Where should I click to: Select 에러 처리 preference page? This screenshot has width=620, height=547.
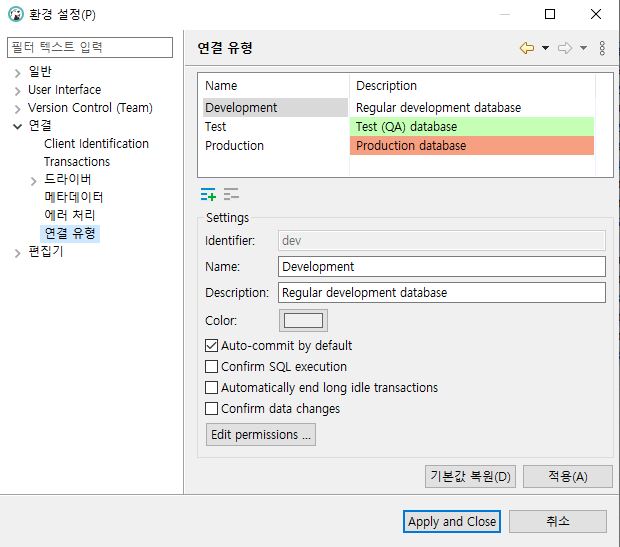tap(70, 215)
